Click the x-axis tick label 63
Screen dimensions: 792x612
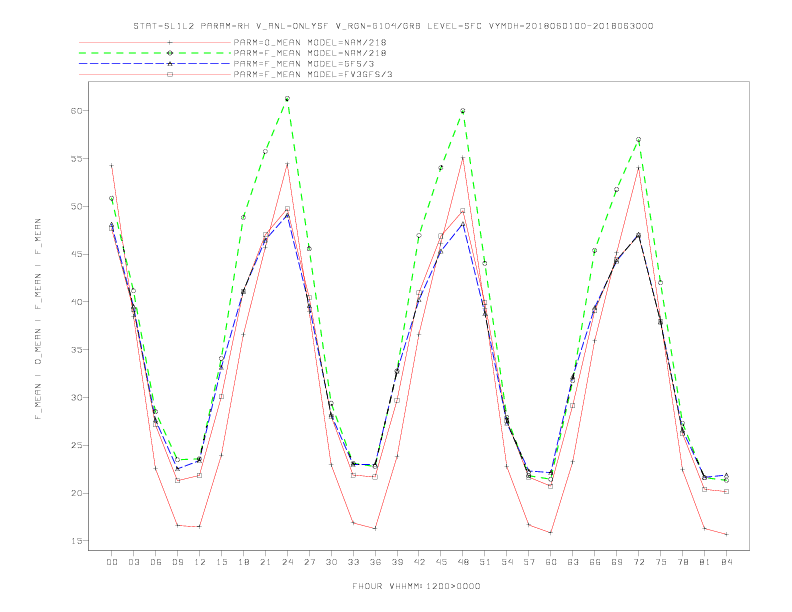[573, 562]
